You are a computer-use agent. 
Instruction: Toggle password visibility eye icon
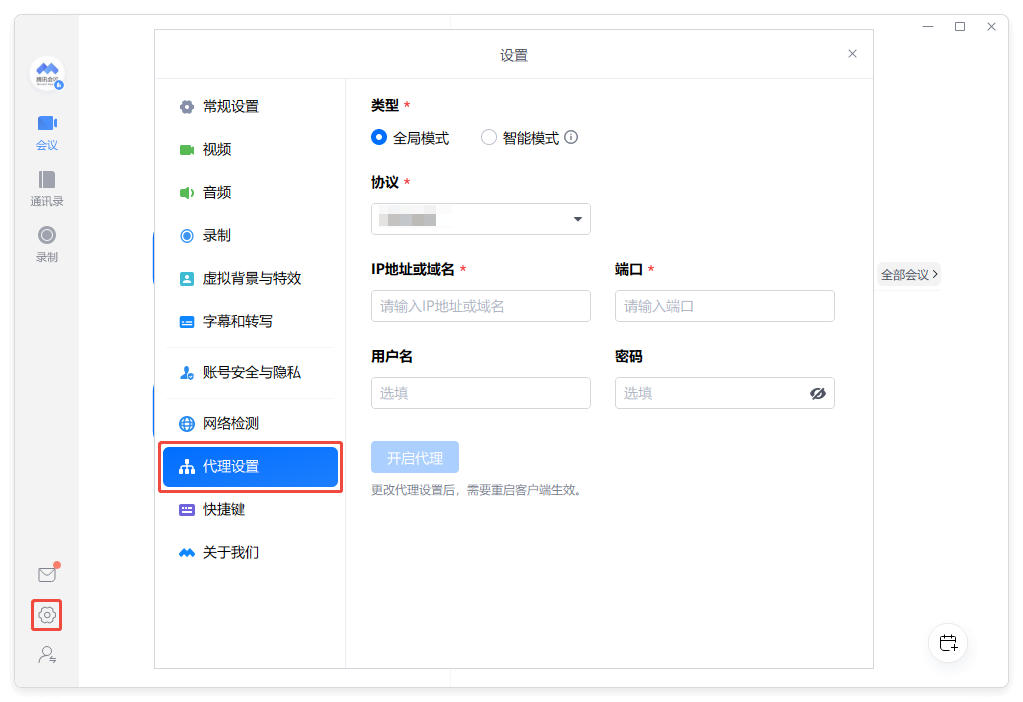click(817, 393)
